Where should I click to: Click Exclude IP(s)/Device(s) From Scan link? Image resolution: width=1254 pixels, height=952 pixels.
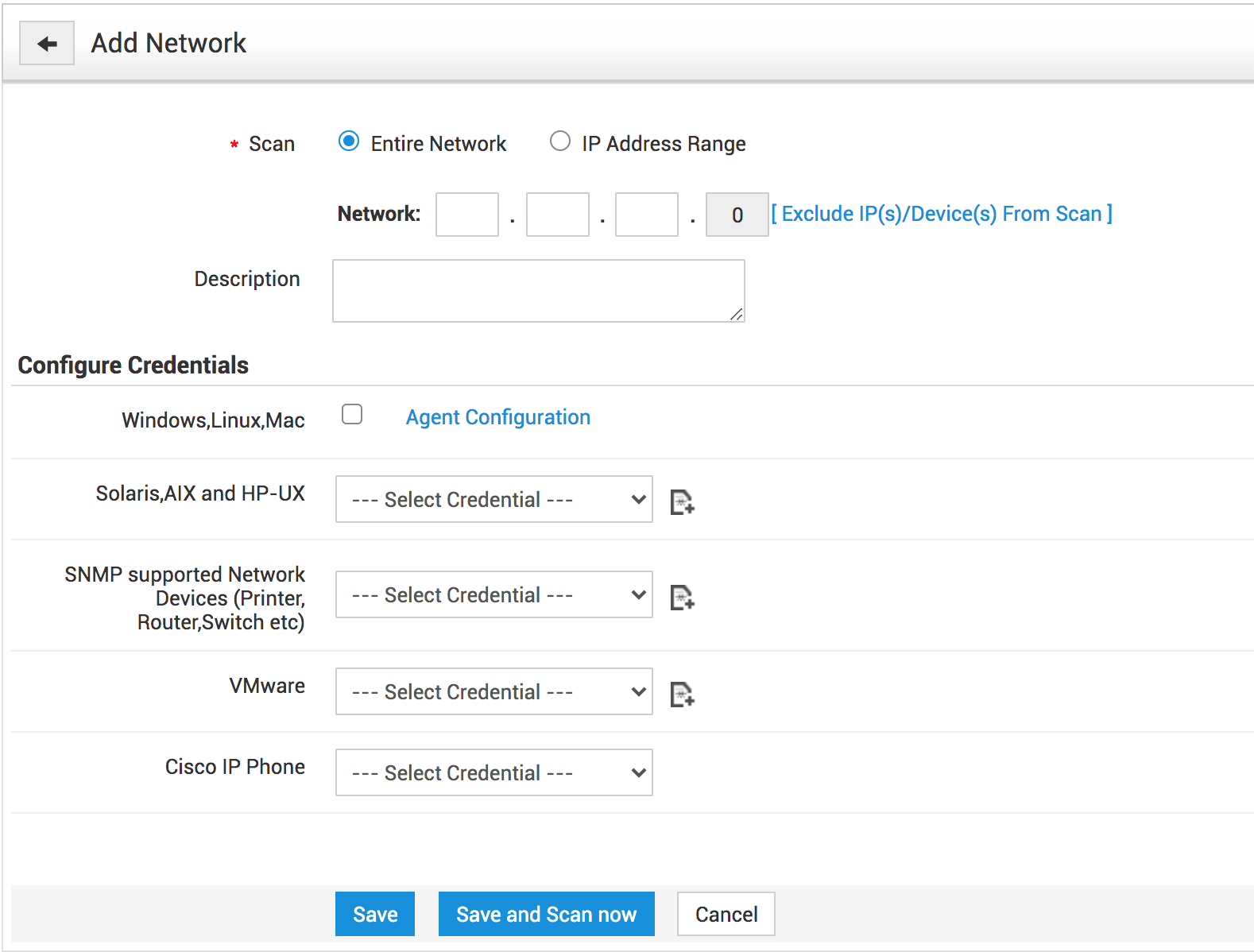(942, 214)
